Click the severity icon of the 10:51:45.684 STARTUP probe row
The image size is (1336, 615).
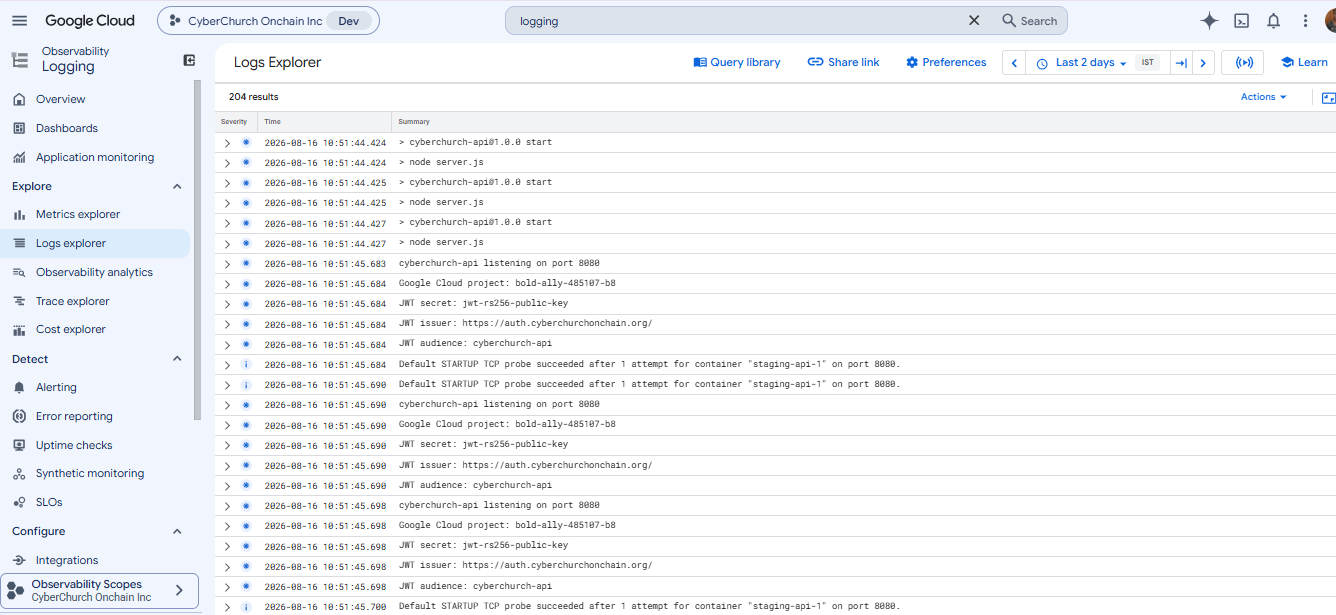click(x=245, y=364)
